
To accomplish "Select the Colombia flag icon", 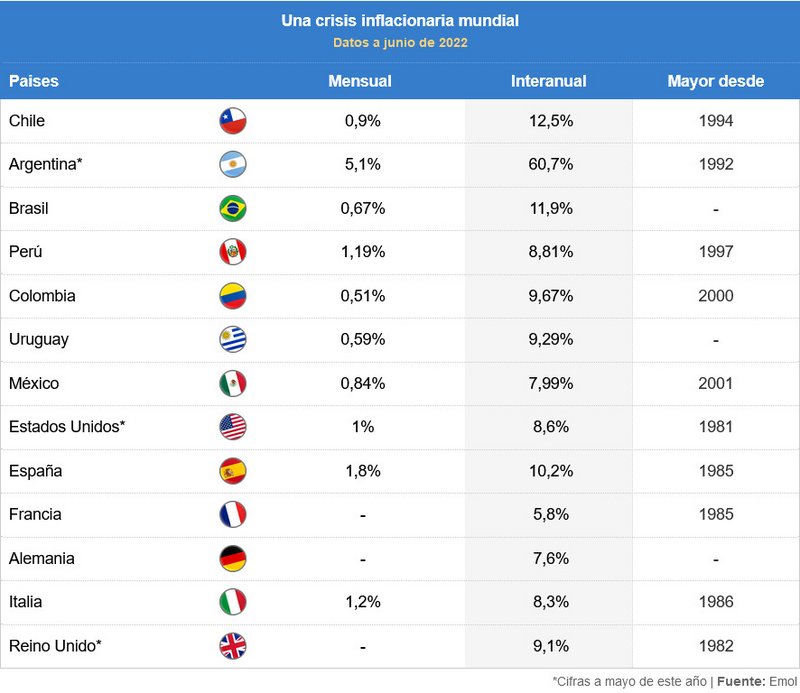I will (233, 295).
